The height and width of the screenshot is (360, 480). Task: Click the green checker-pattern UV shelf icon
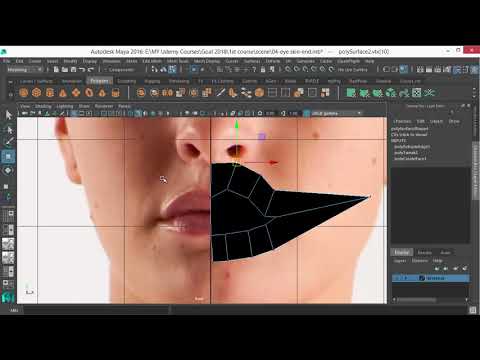coord(417,92)
